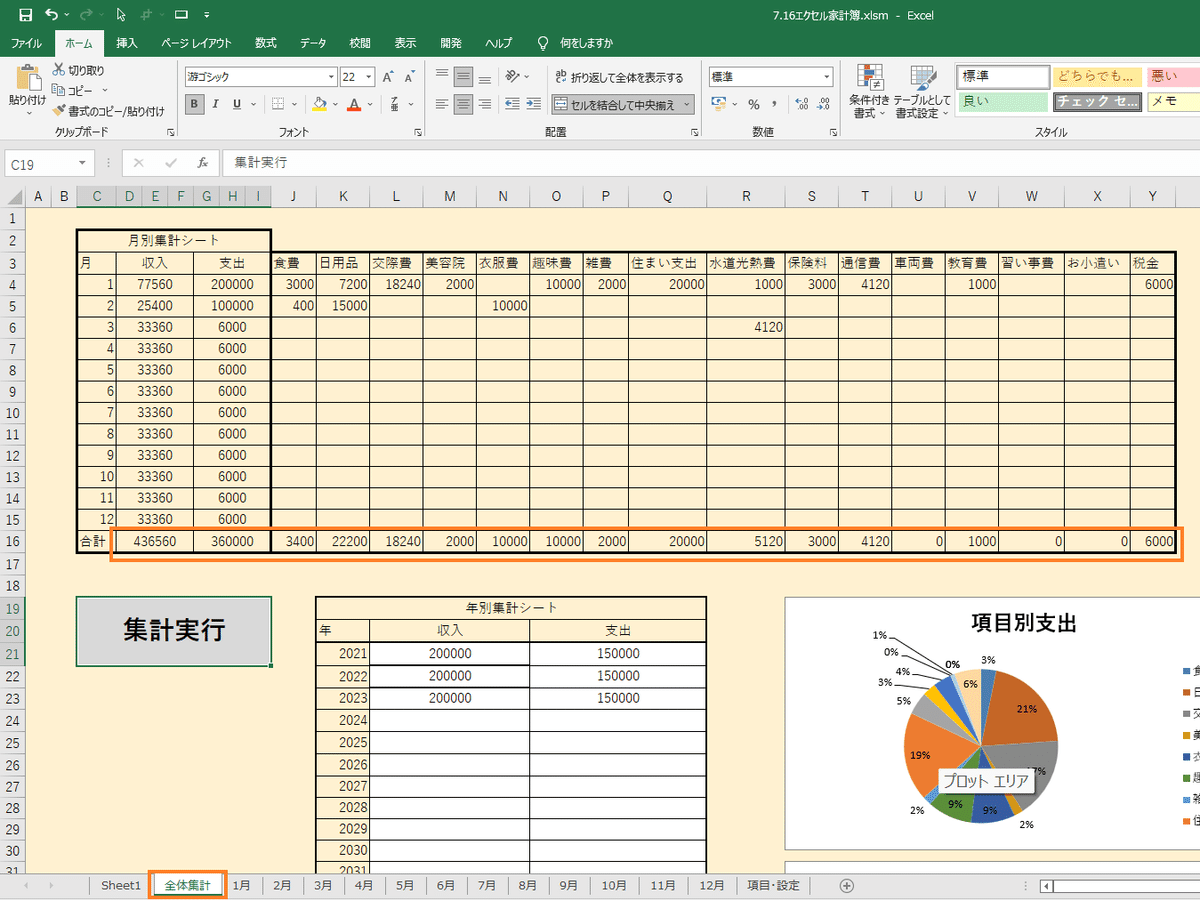Click the percent style icon
This screenshot has height=900, width=1200.
pos(754,104)
